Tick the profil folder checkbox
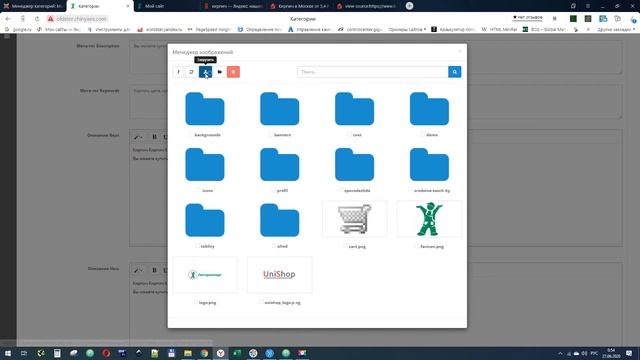Viewport: 640px width, 360px height. (273, 190)
